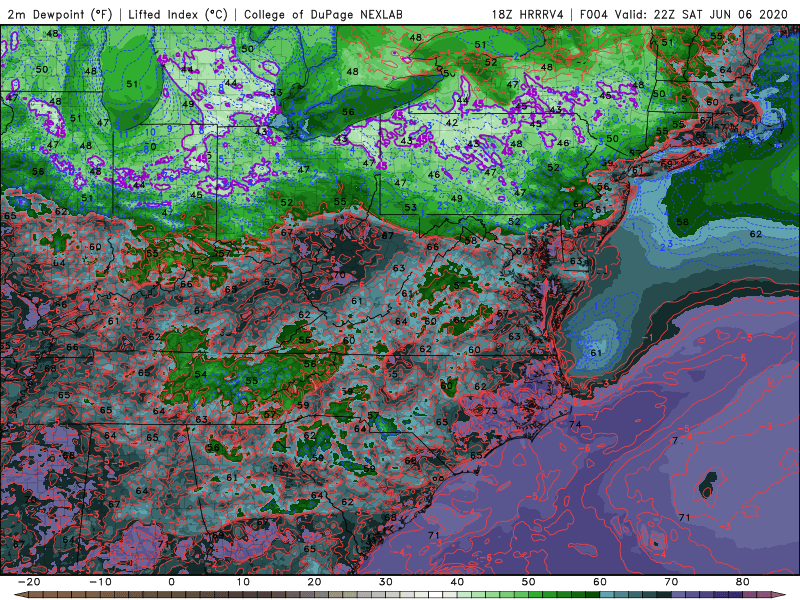Click the 20 label on the color scale
The width and height of the screenshot is (800, 600).
(x=314, y=582)
